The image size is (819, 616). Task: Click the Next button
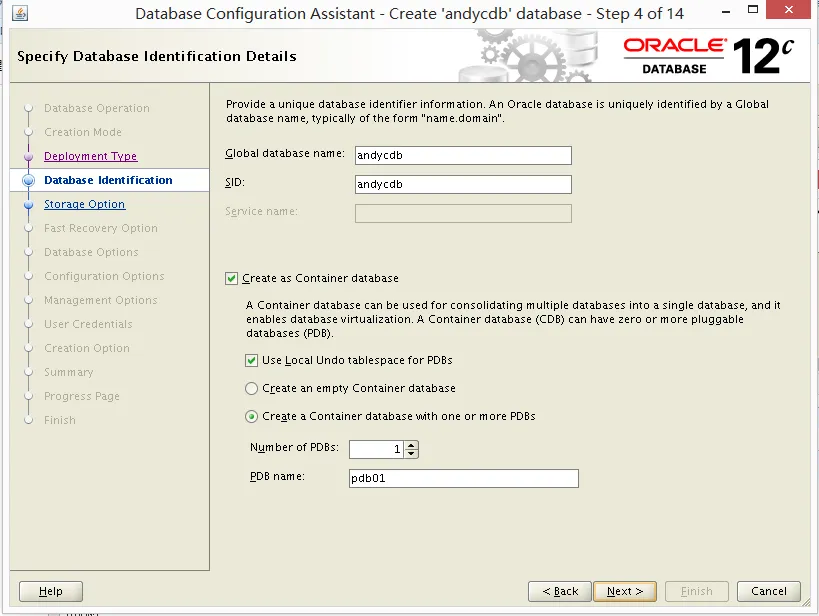point(625,591)
